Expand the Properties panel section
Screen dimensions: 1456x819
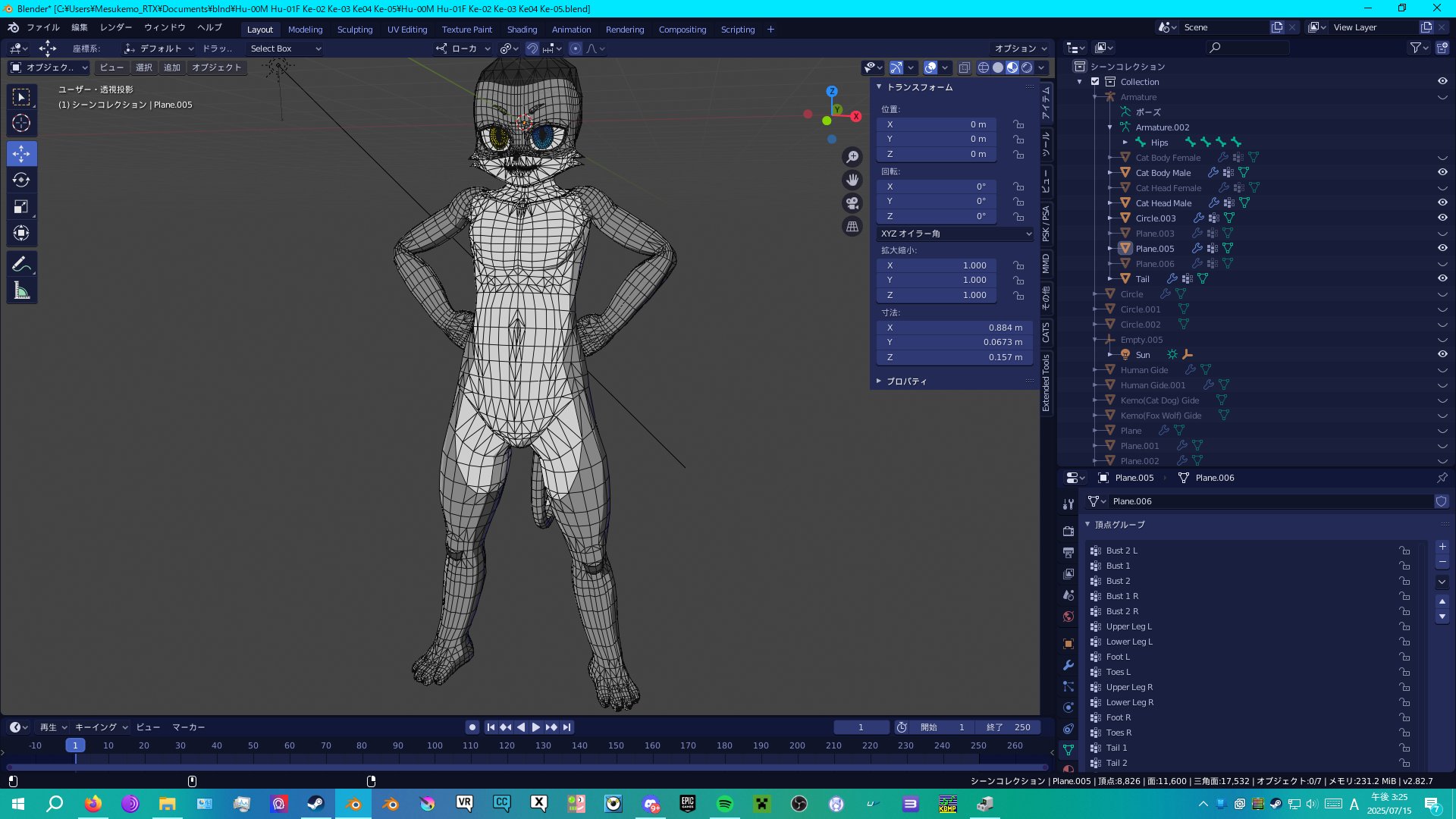879,381
